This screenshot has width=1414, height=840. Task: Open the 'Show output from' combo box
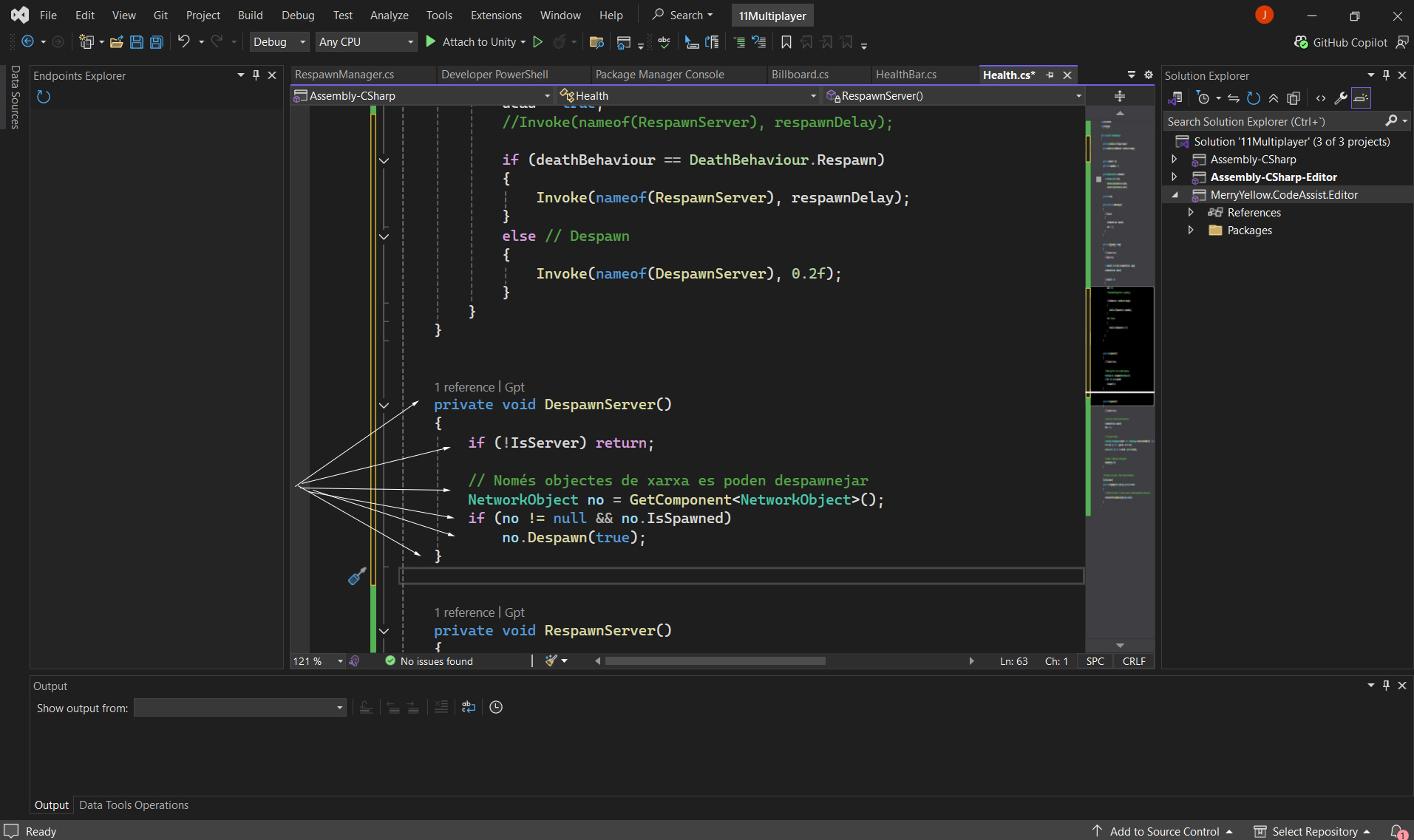(239, 708)
